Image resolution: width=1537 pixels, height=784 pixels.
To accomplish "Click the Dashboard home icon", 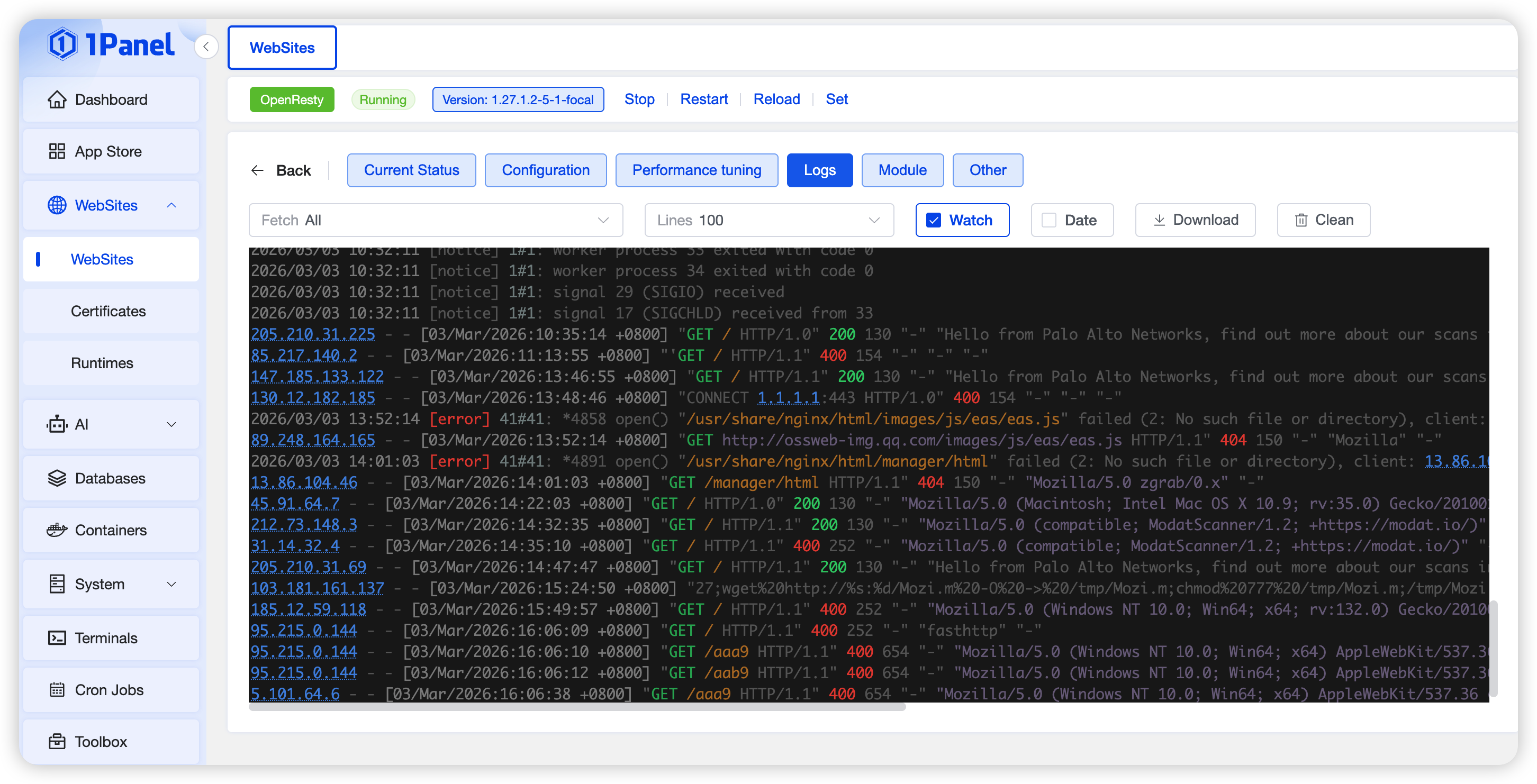I will (x=57, y=99).
